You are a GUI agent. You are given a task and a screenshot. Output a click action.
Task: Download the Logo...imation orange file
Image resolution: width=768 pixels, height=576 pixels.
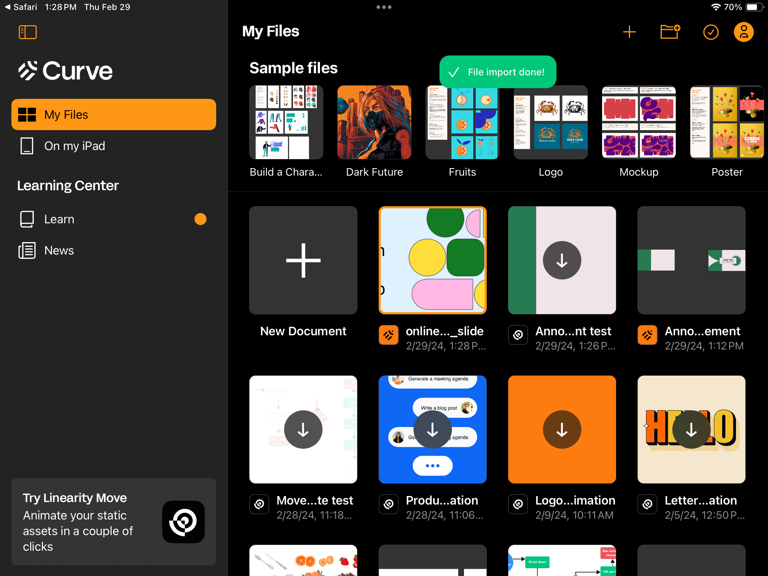562,430
